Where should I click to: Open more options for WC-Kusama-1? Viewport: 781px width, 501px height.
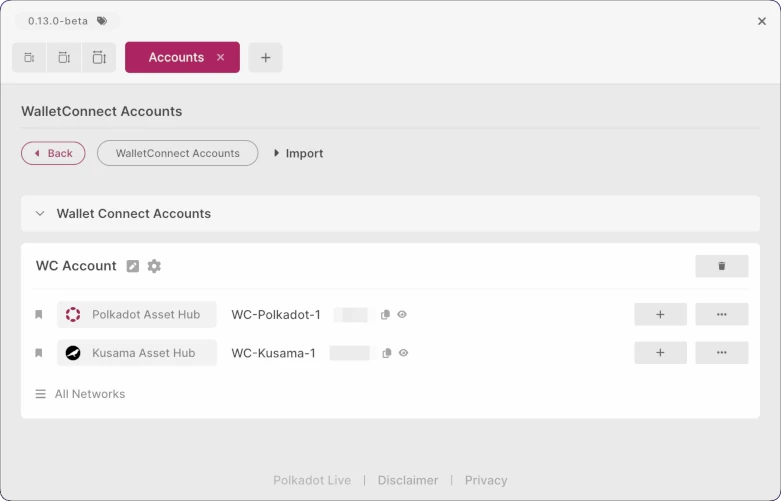pos(721,353)
